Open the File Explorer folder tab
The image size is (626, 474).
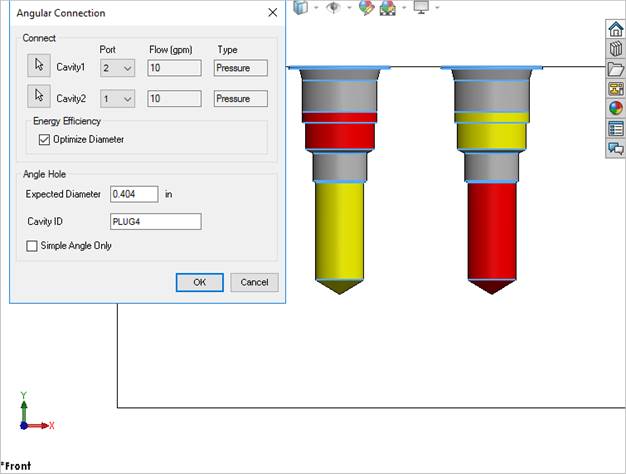[x=616, y=69]
